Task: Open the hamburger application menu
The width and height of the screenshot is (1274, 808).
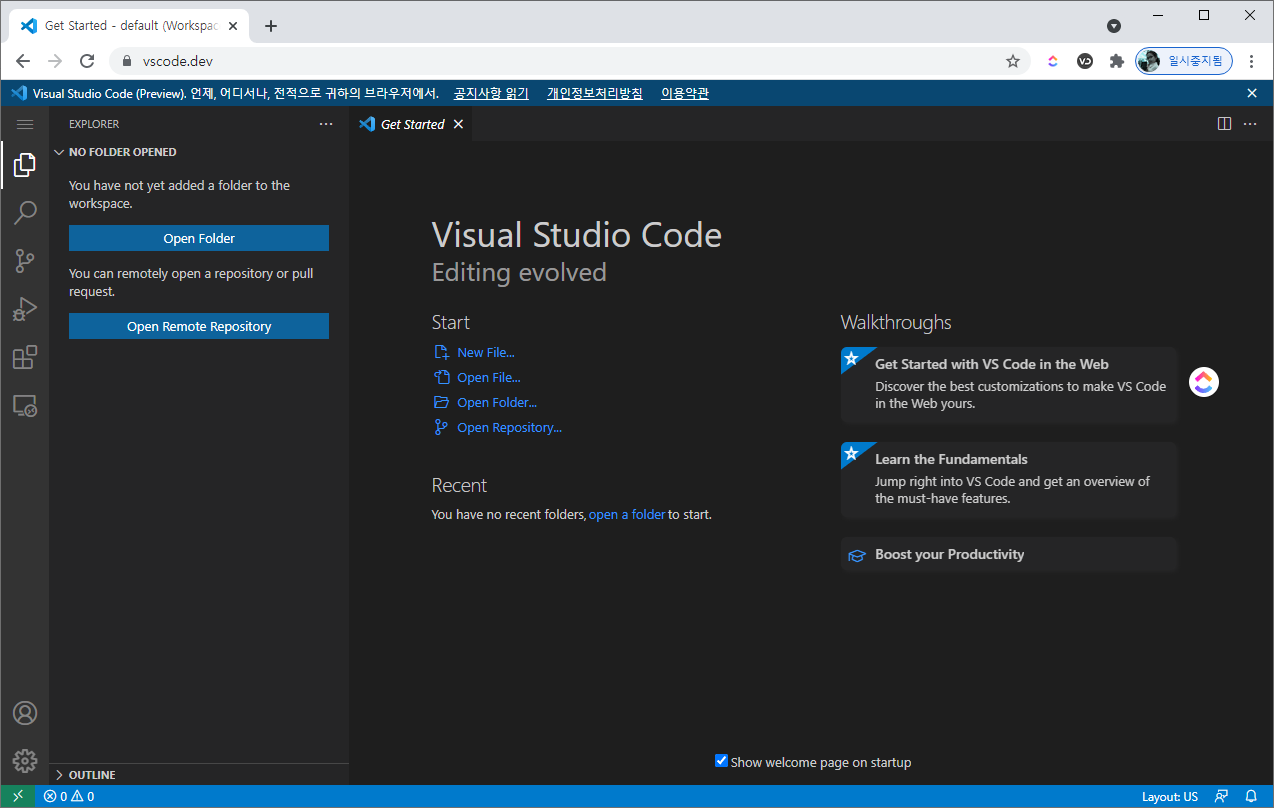Action: click(25, 124)
